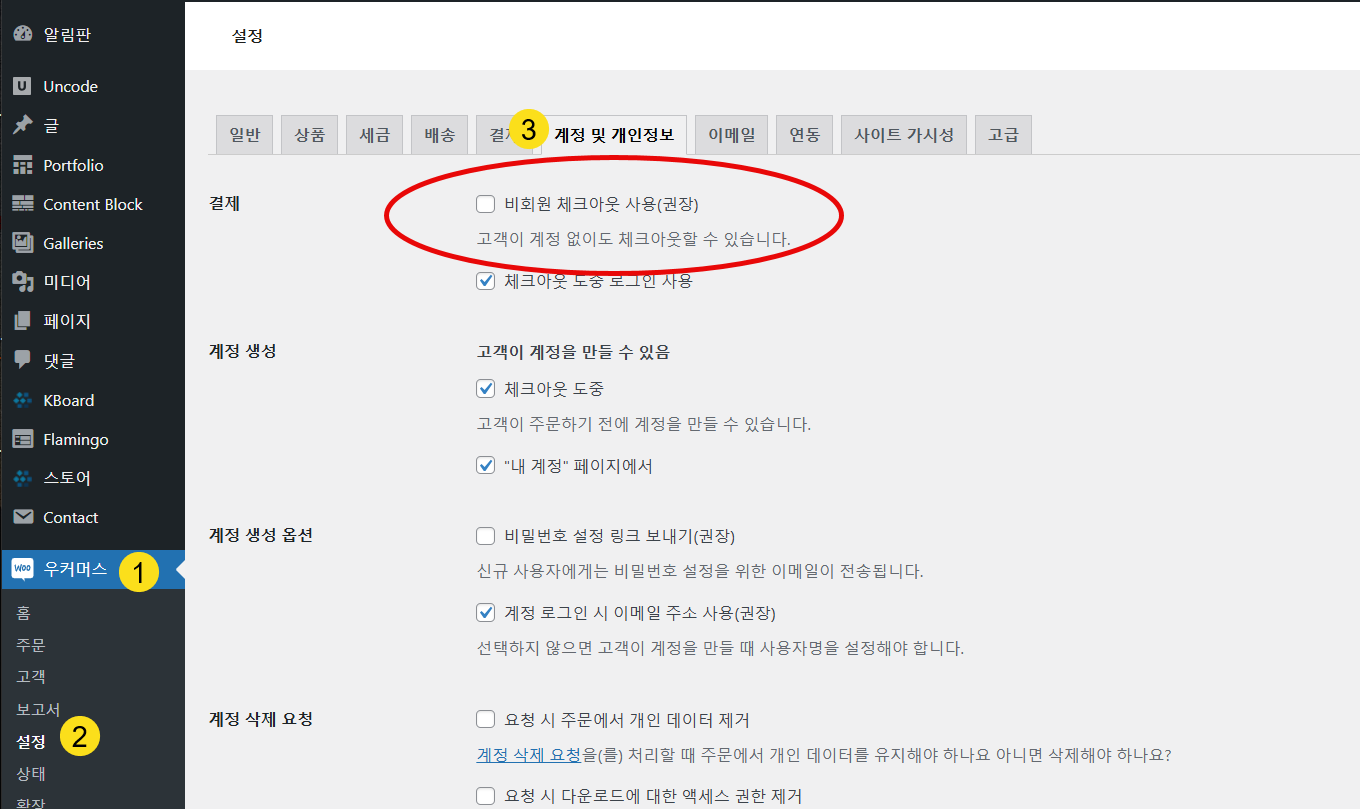Open the 우커머스 WooCommerce icon
Image resolution: width=1360 pixels, height=809 pixels.
pyautogui.click(x=22, y=569)
